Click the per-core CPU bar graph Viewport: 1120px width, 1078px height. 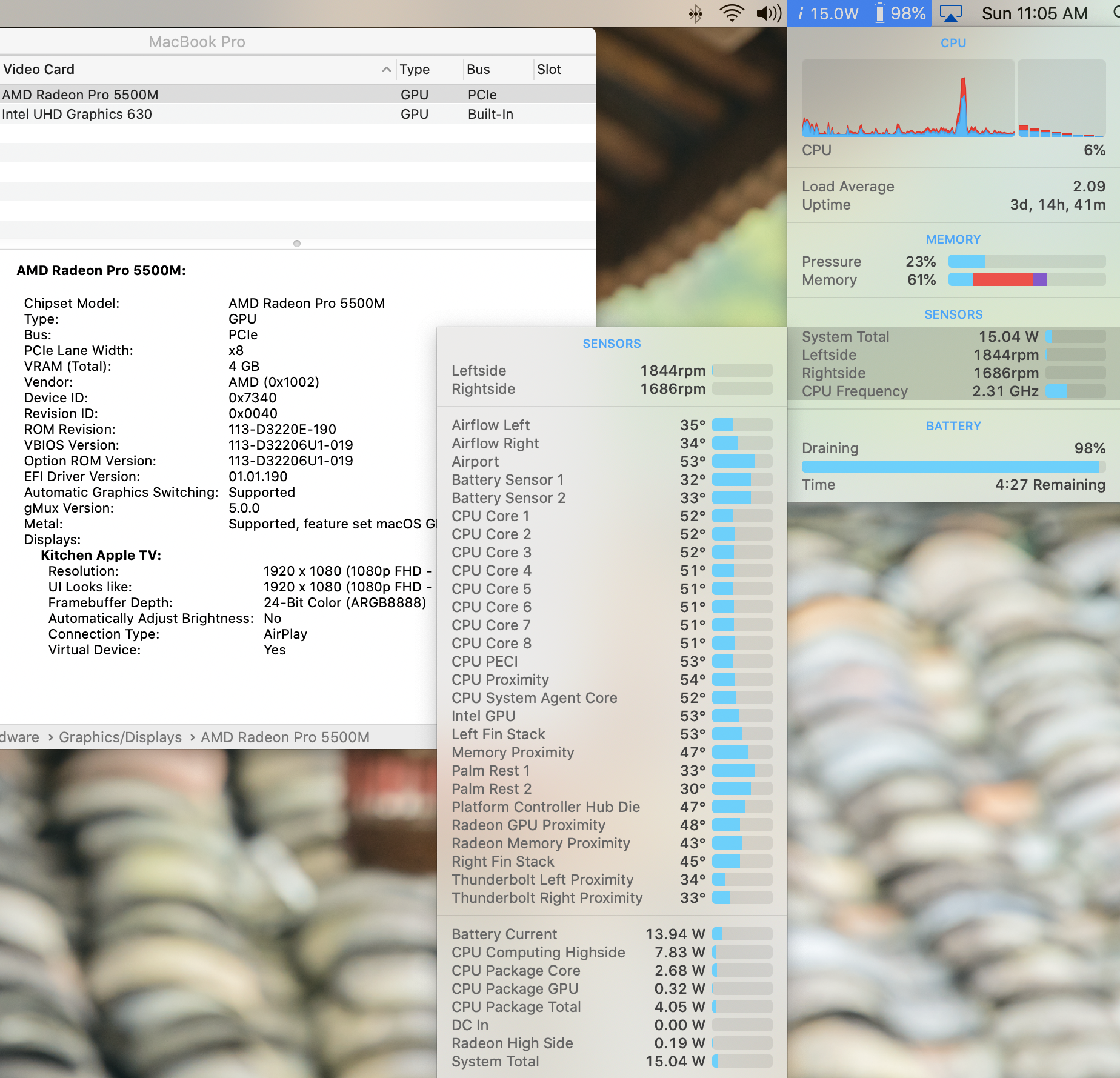[x=1062, y=98]
